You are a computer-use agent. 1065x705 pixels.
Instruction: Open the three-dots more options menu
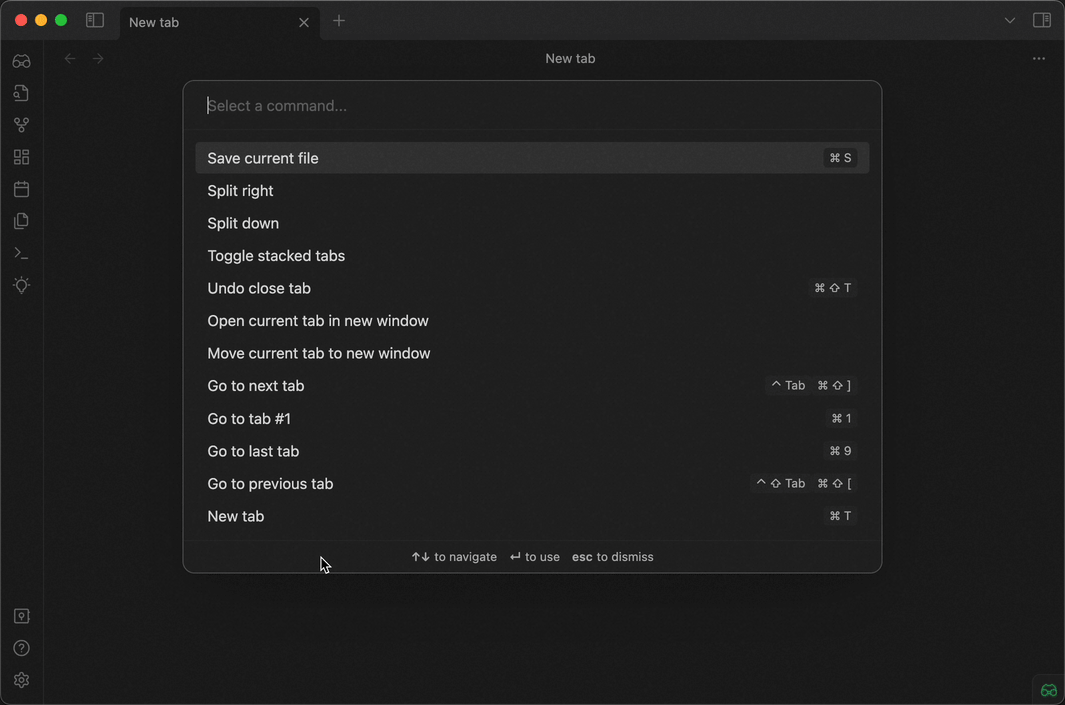[1039, 58]
